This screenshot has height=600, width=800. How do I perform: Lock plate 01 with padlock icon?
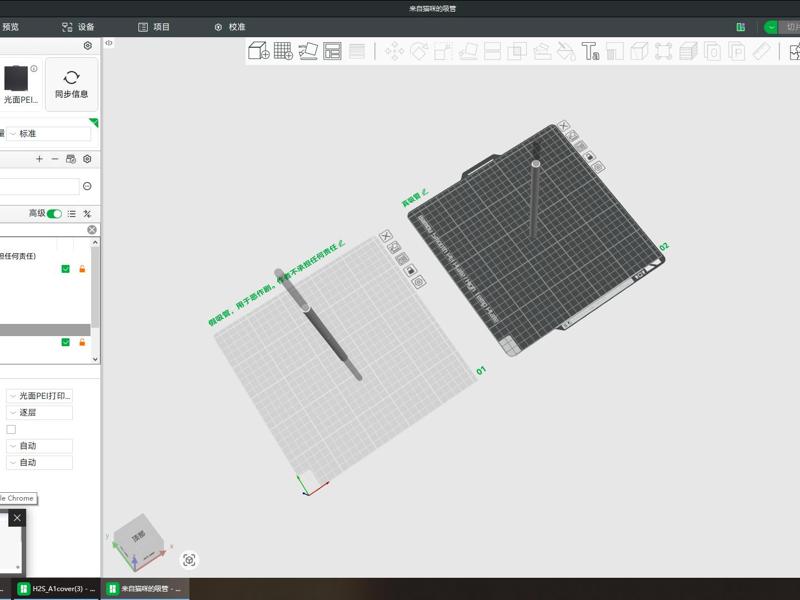[410, 270]
